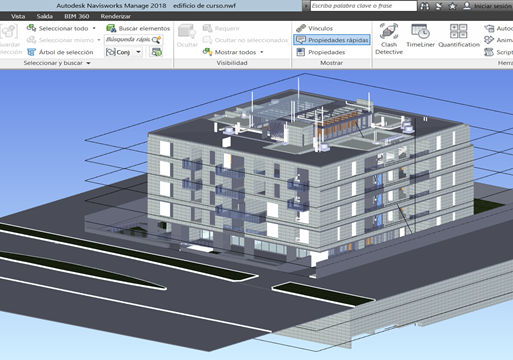Open the Animator tool icon
Screen dimensions: 513x360
489,40
